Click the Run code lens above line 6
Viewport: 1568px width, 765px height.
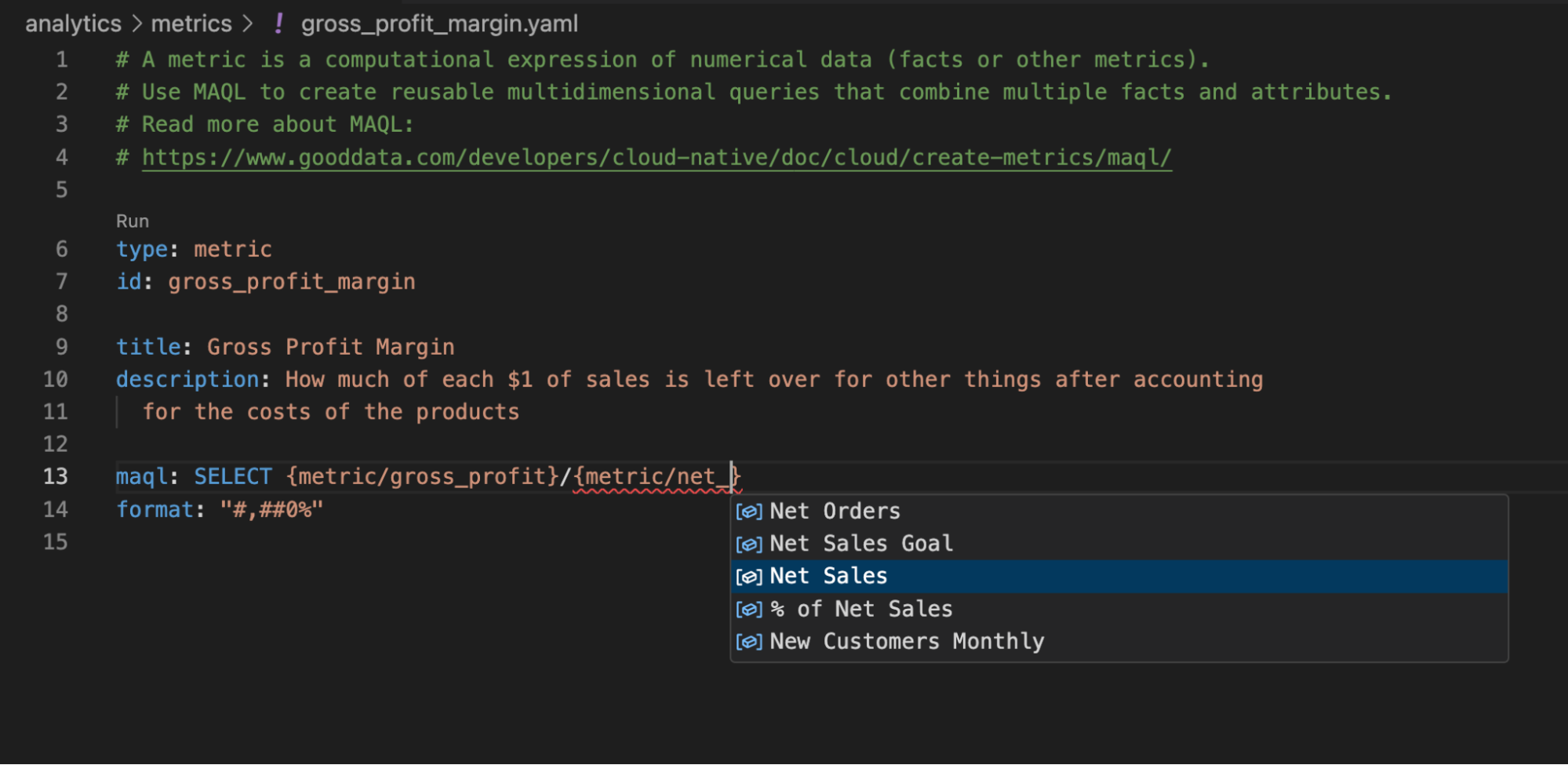(x=132, y=220)
